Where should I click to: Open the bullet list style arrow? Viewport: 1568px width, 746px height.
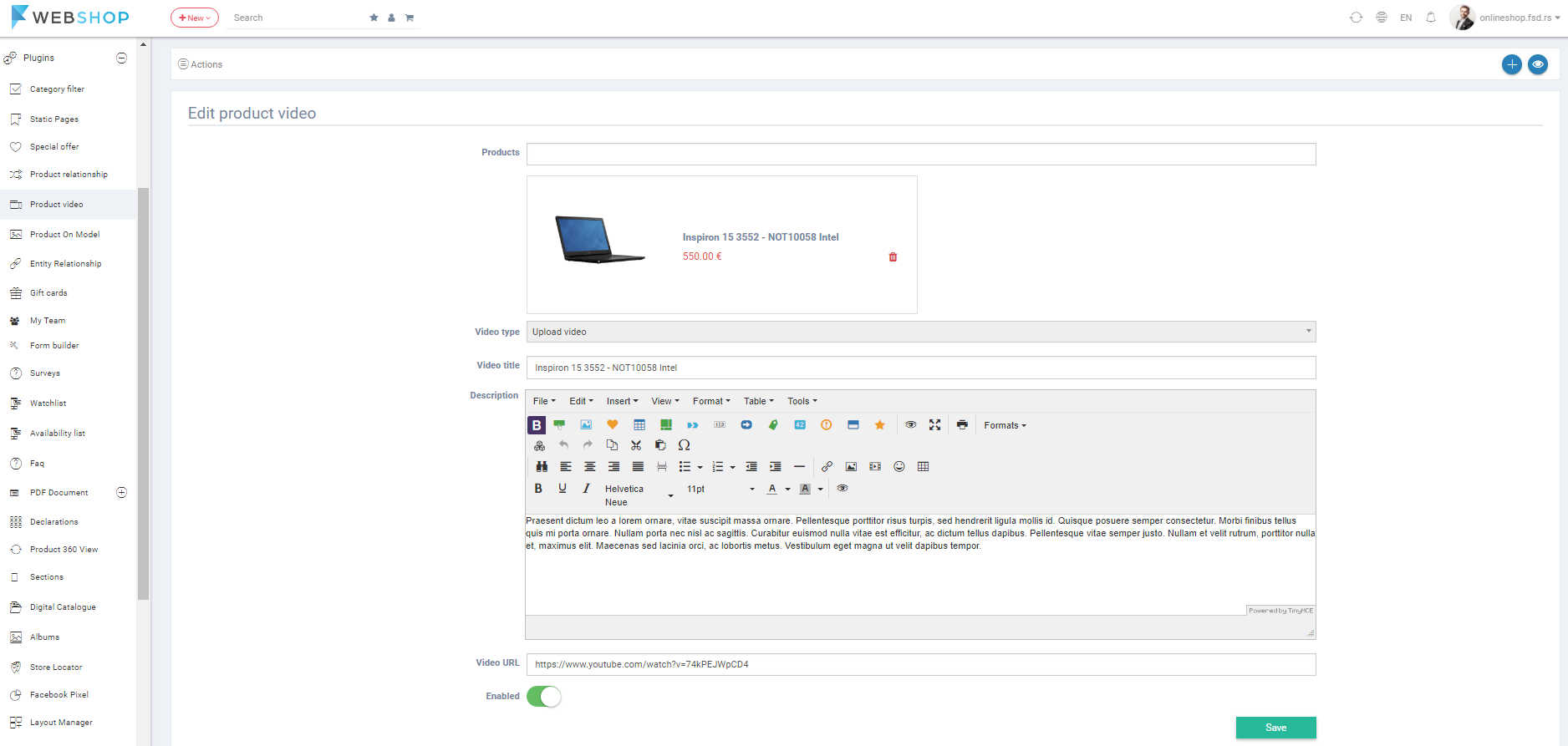coord(700,467)
